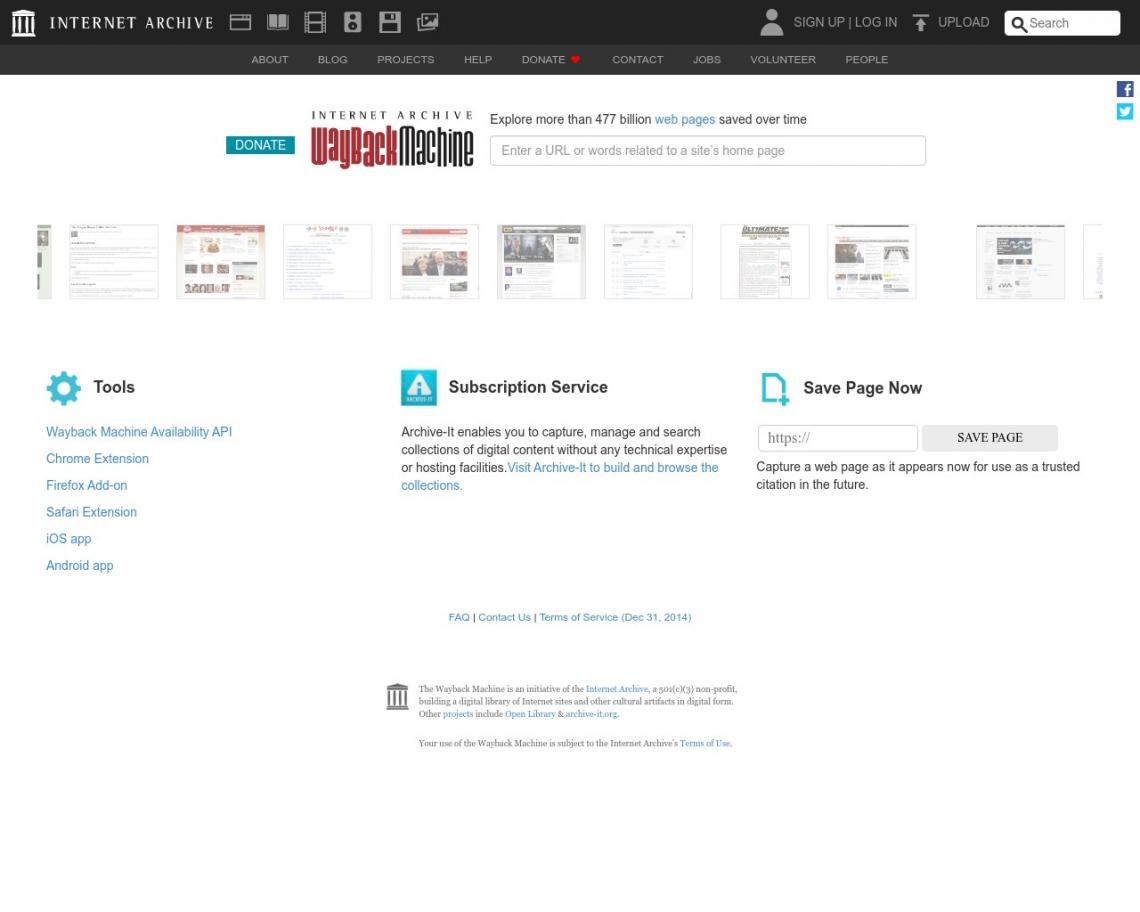Click the Wayback Machine logo
This screenshot has width=1140, height=912.
point(393,140)
